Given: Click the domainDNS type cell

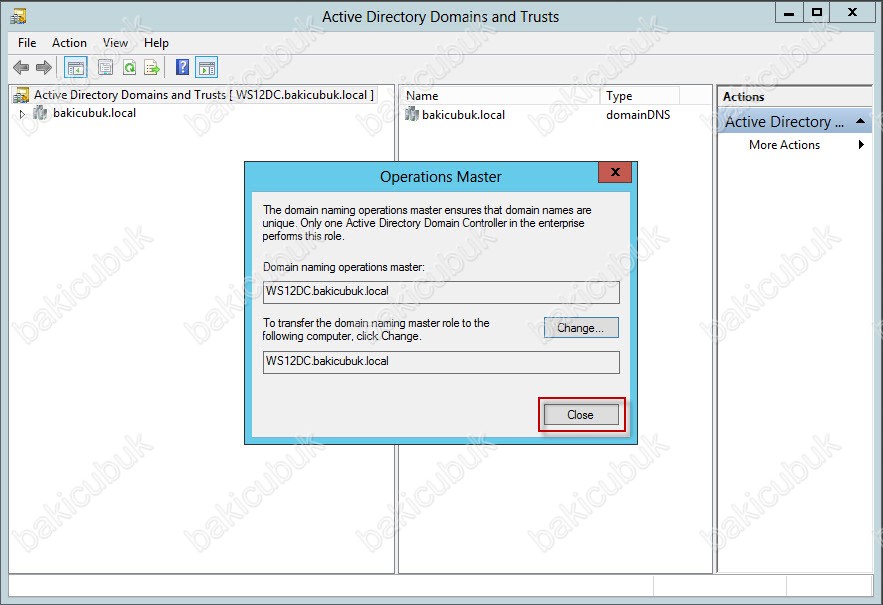Looking at the screenshot, I should (x=638, y=115).
